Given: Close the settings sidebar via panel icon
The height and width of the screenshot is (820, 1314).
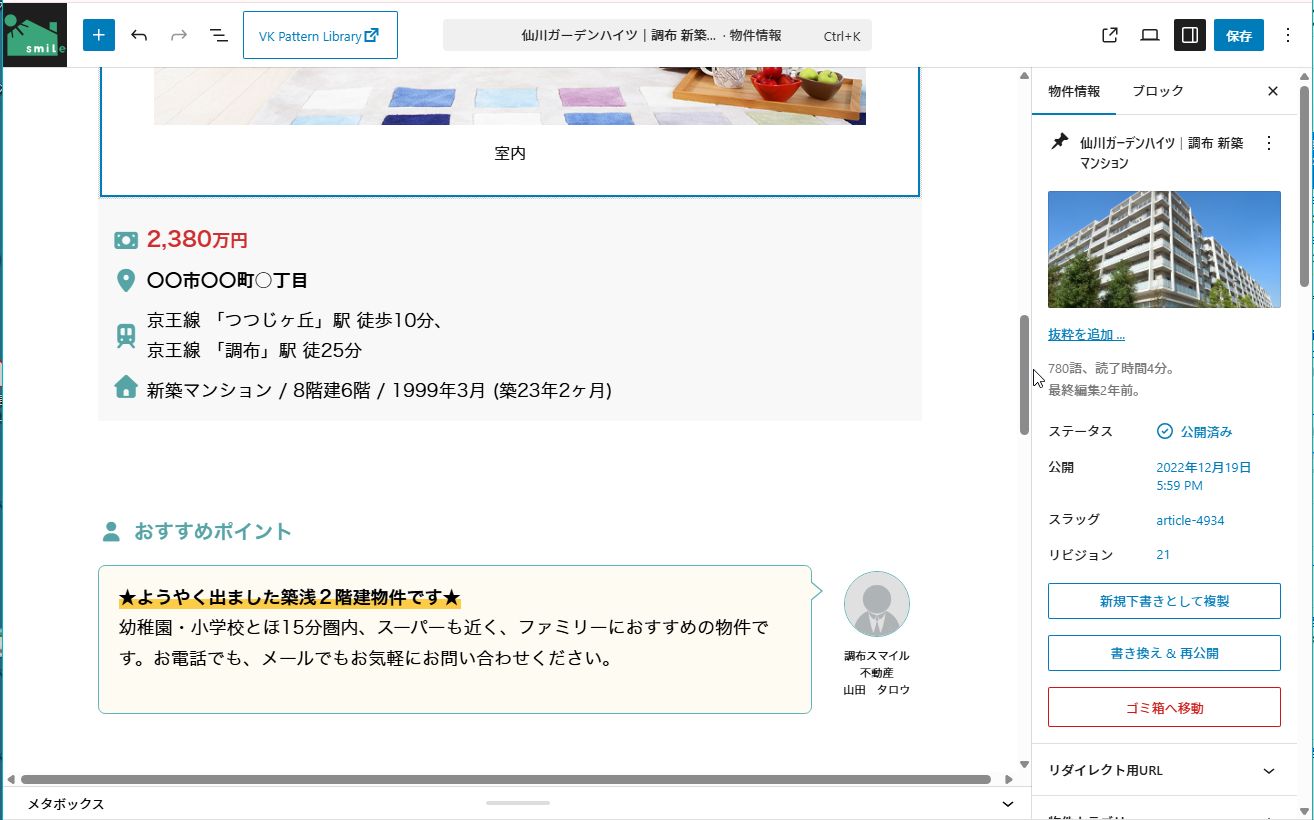Looking at the screenshot, I should 1189,34.
